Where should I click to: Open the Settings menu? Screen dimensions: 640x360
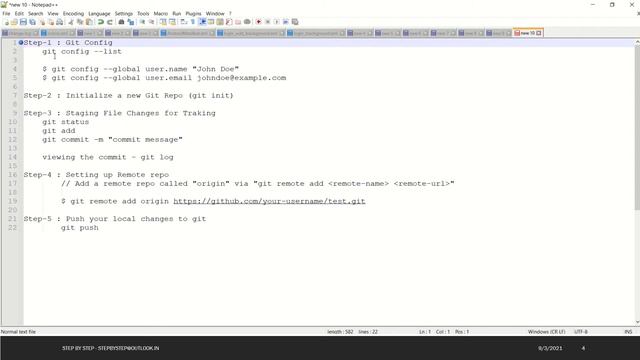tap(124, 13)
